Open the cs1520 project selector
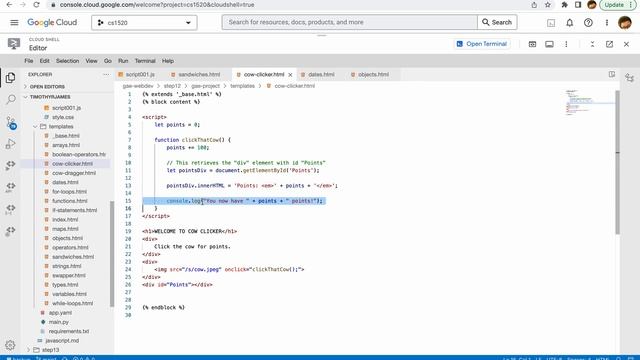The image size is (640, 360). click(x=144, y=22)
